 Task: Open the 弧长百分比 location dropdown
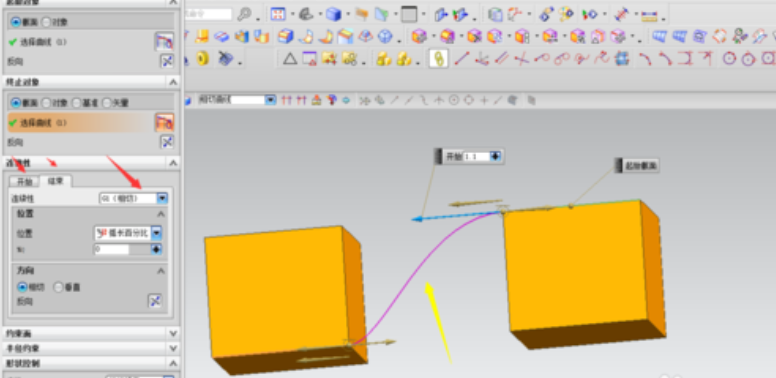156,233
